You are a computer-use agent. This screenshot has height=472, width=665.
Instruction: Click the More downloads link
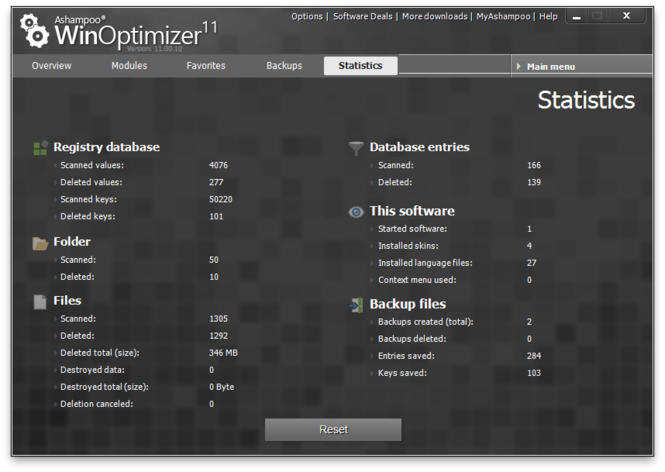coord(435,17)
